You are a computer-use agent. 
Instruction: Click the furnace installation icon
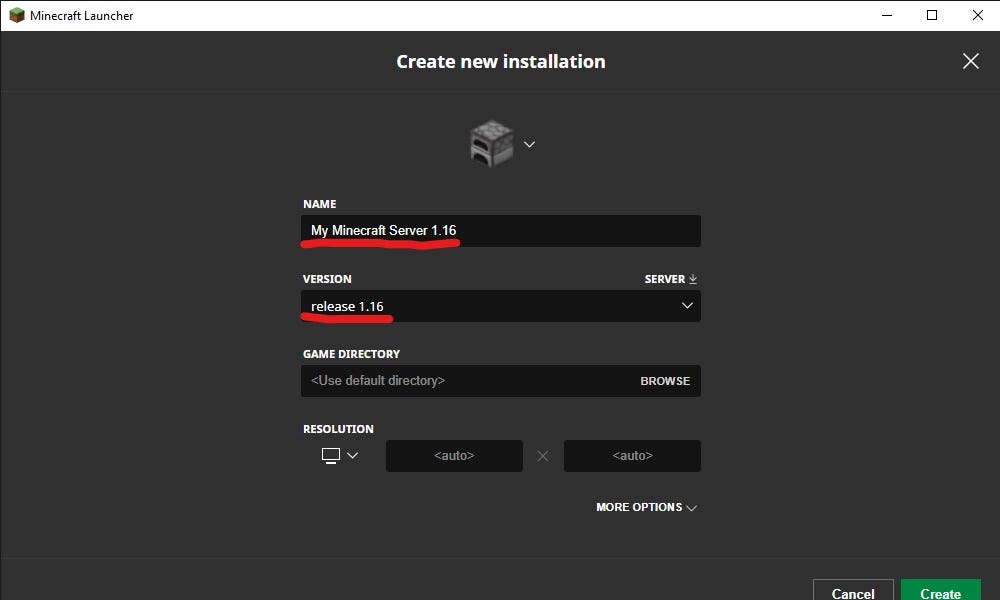tap(491, 143)
